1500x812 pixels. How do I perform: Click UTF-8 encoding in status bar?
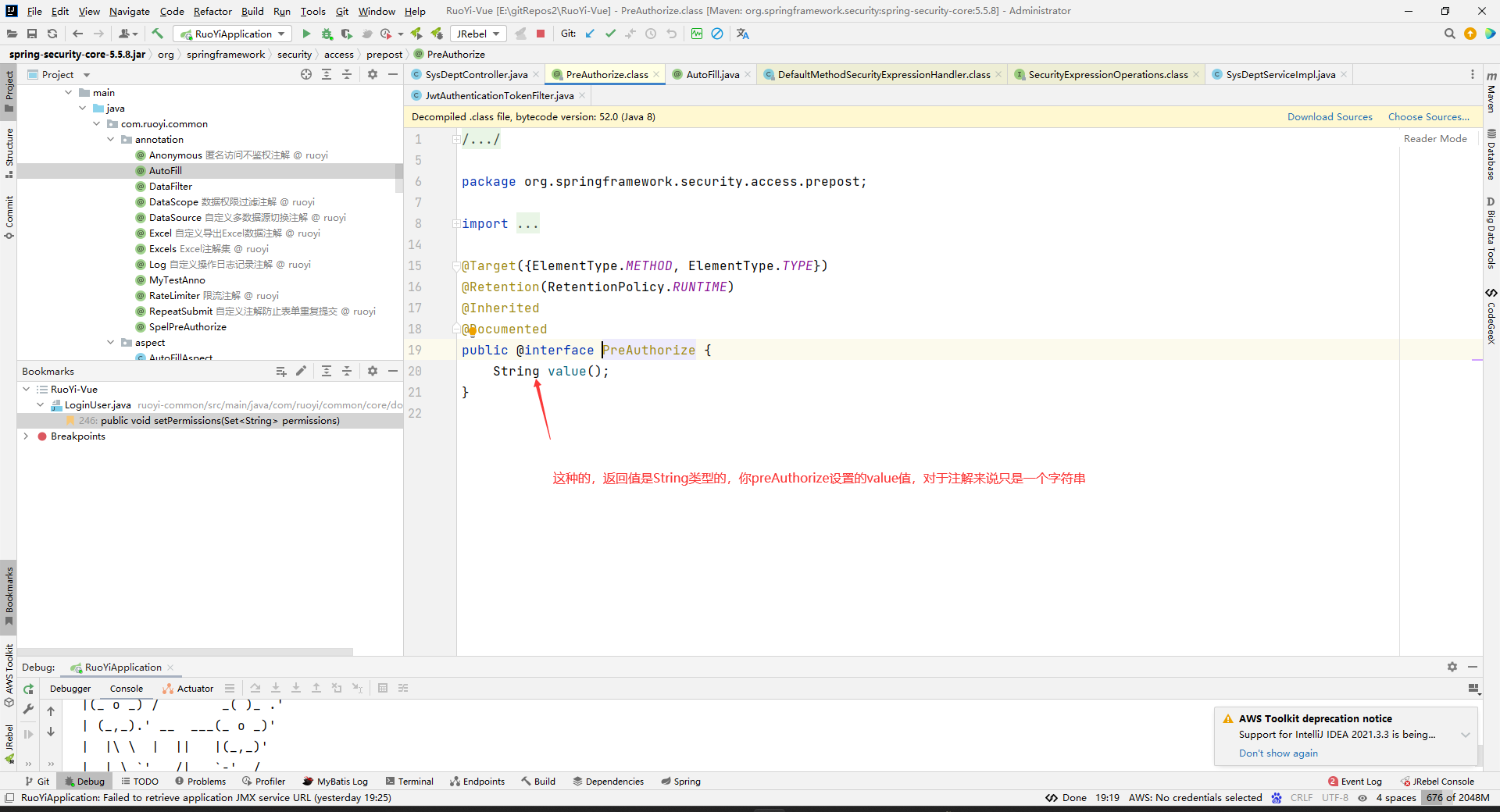(x=1335, y=798)
